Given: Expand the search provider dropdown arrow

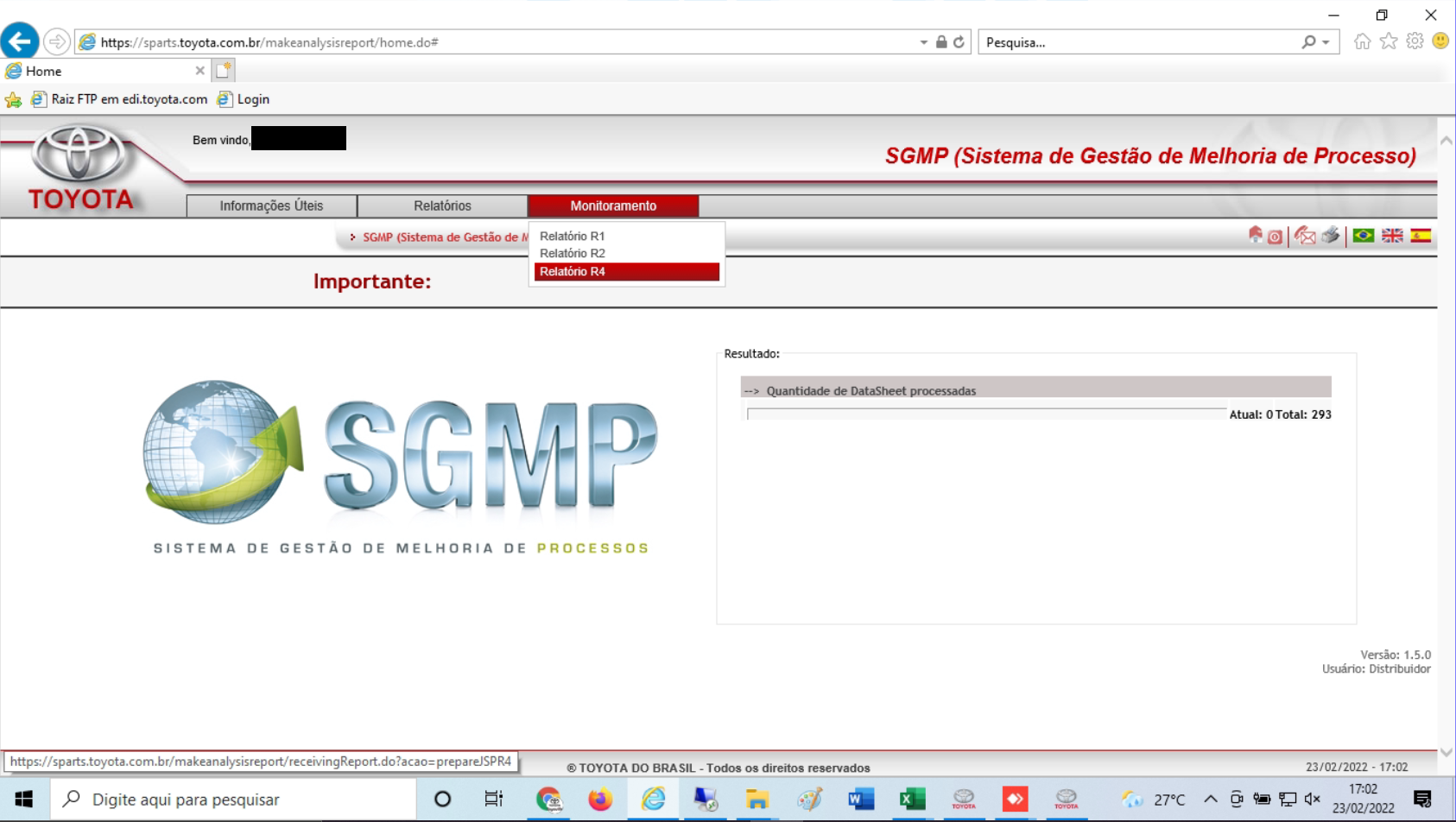Looking at the screenshot, I should pos(1326,42).
